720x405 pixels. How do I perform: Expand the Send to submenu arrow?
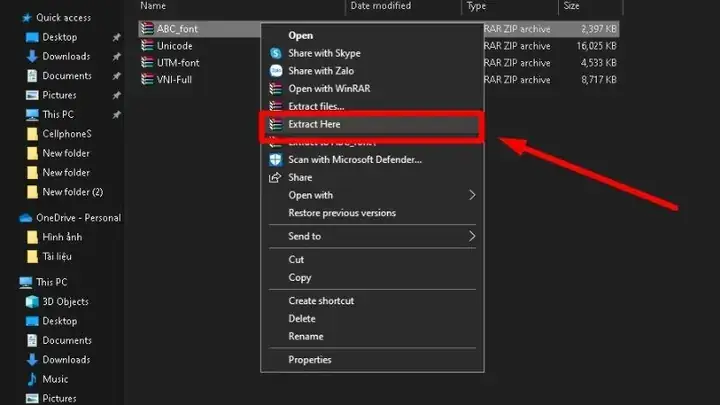(x=472, y=236)
